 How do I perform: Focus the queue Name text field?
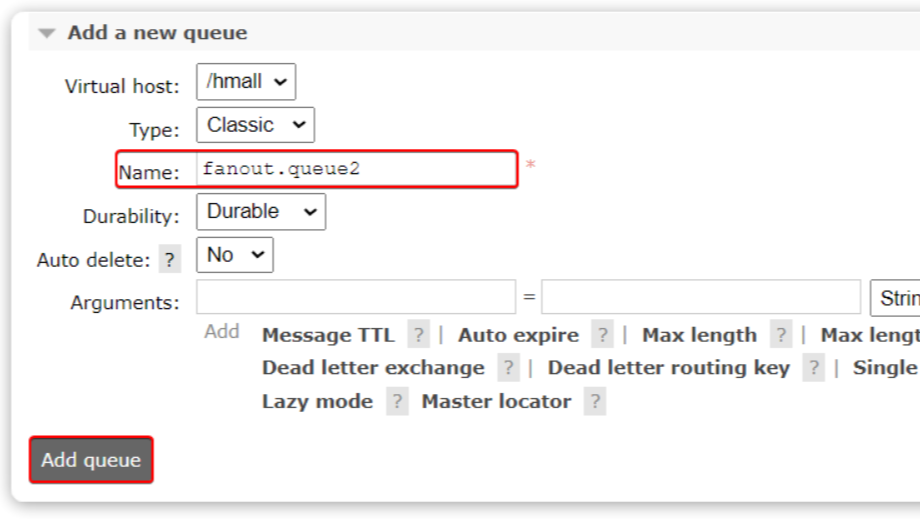point(357,169)
